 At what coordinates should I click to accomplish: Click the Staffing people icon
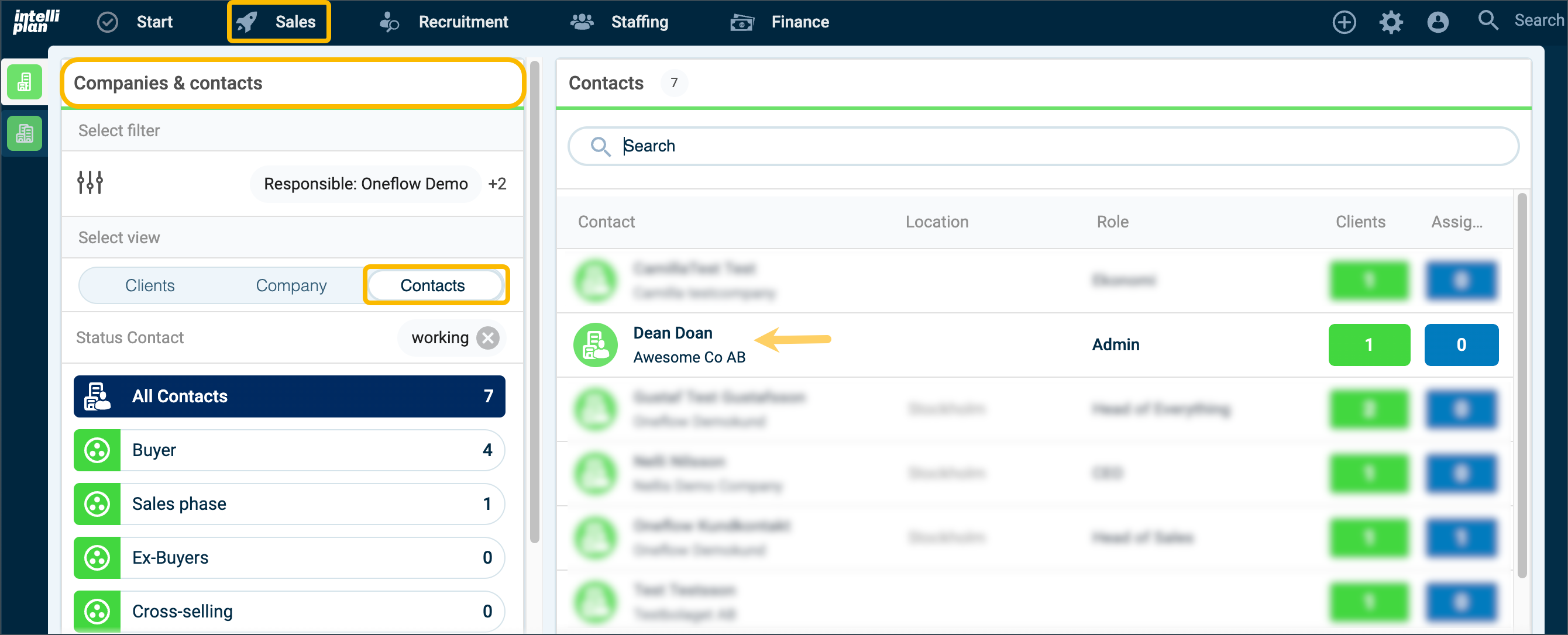[582, 22]
